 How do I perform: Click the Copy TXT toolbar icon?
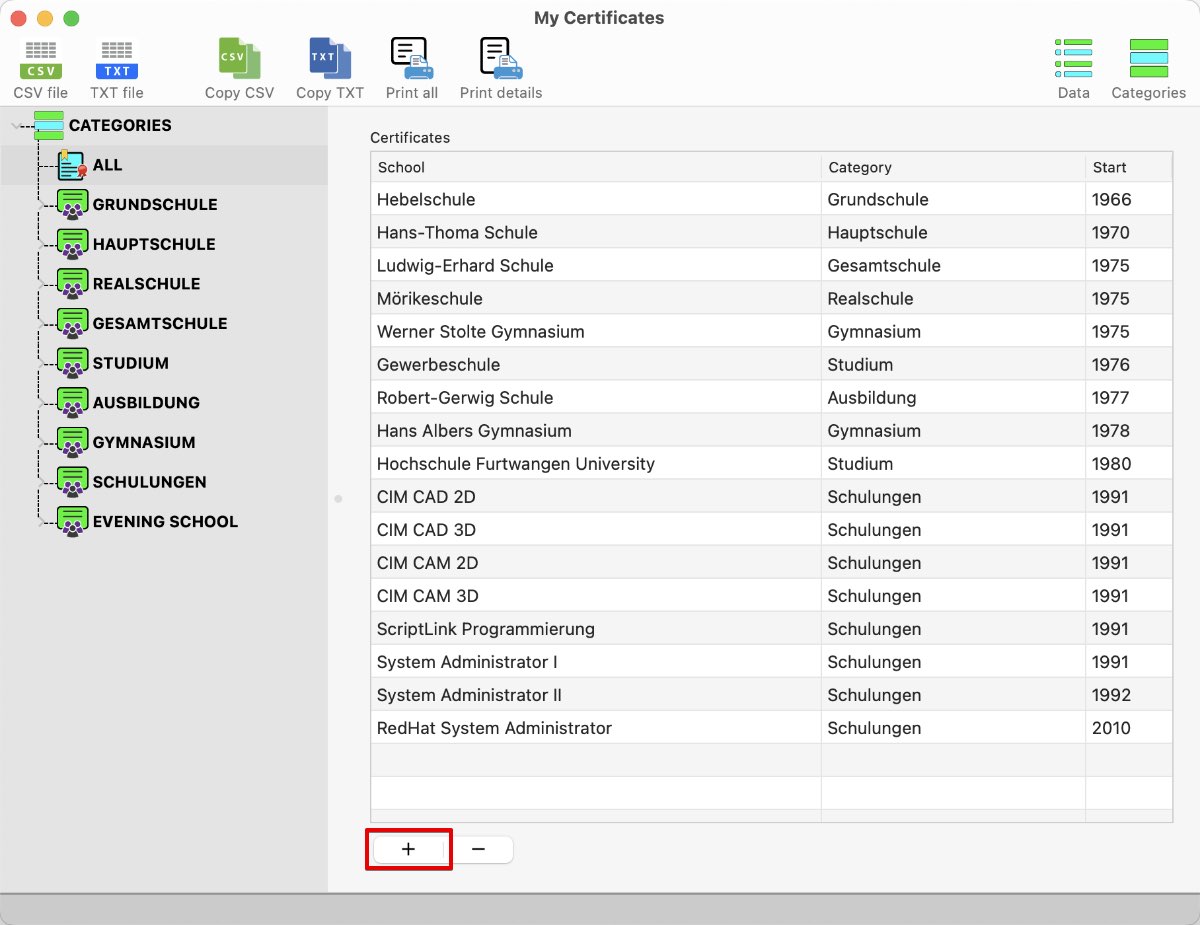330,58
